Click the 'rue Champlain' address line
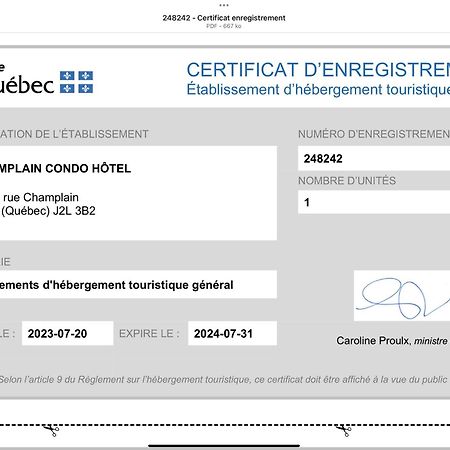450x450 pixels. (x=41, y=197)
